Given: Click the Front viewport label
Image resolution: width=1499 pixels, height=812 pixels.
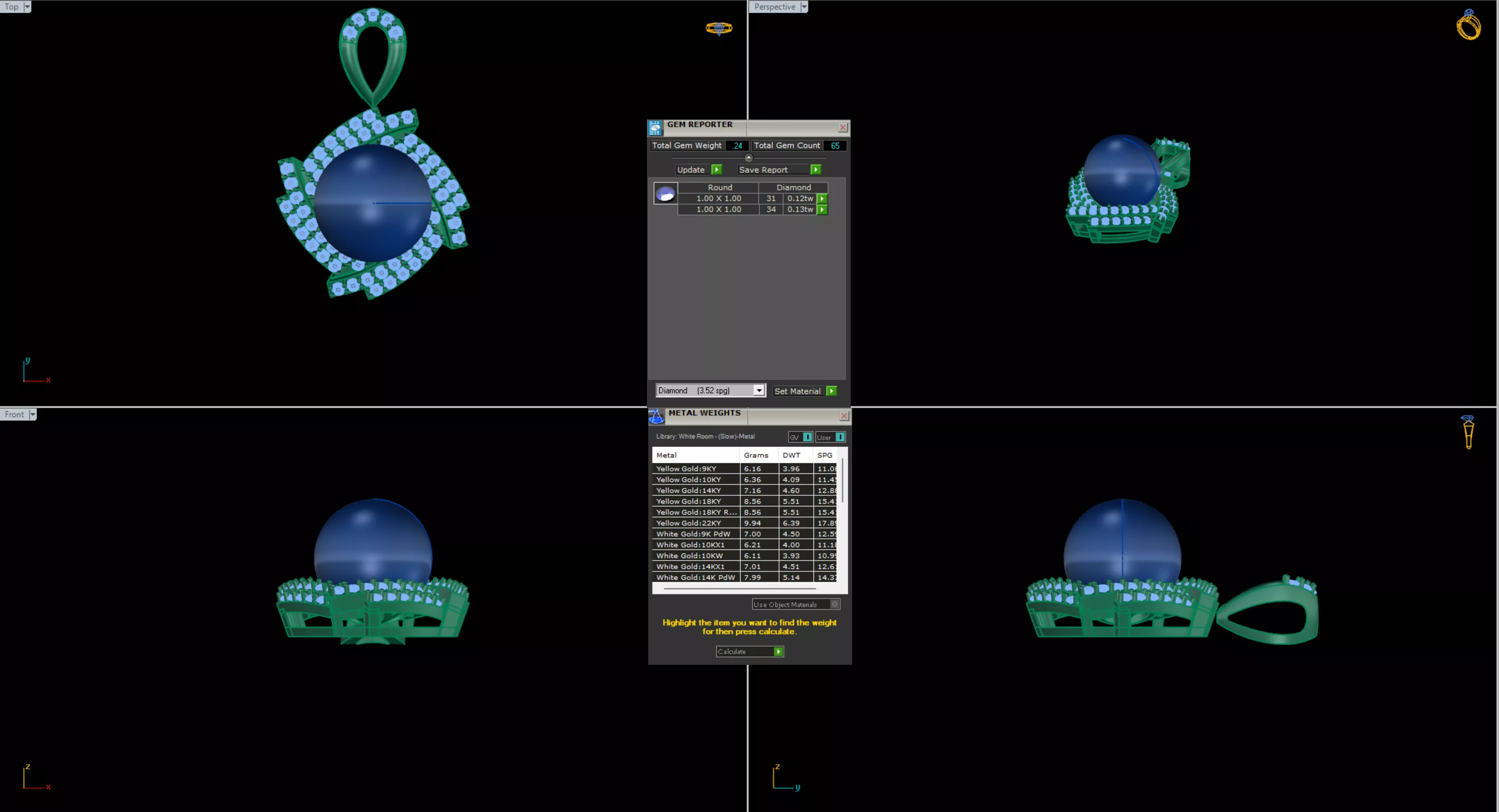Looking at the screenshot, I should click(14, 414).
